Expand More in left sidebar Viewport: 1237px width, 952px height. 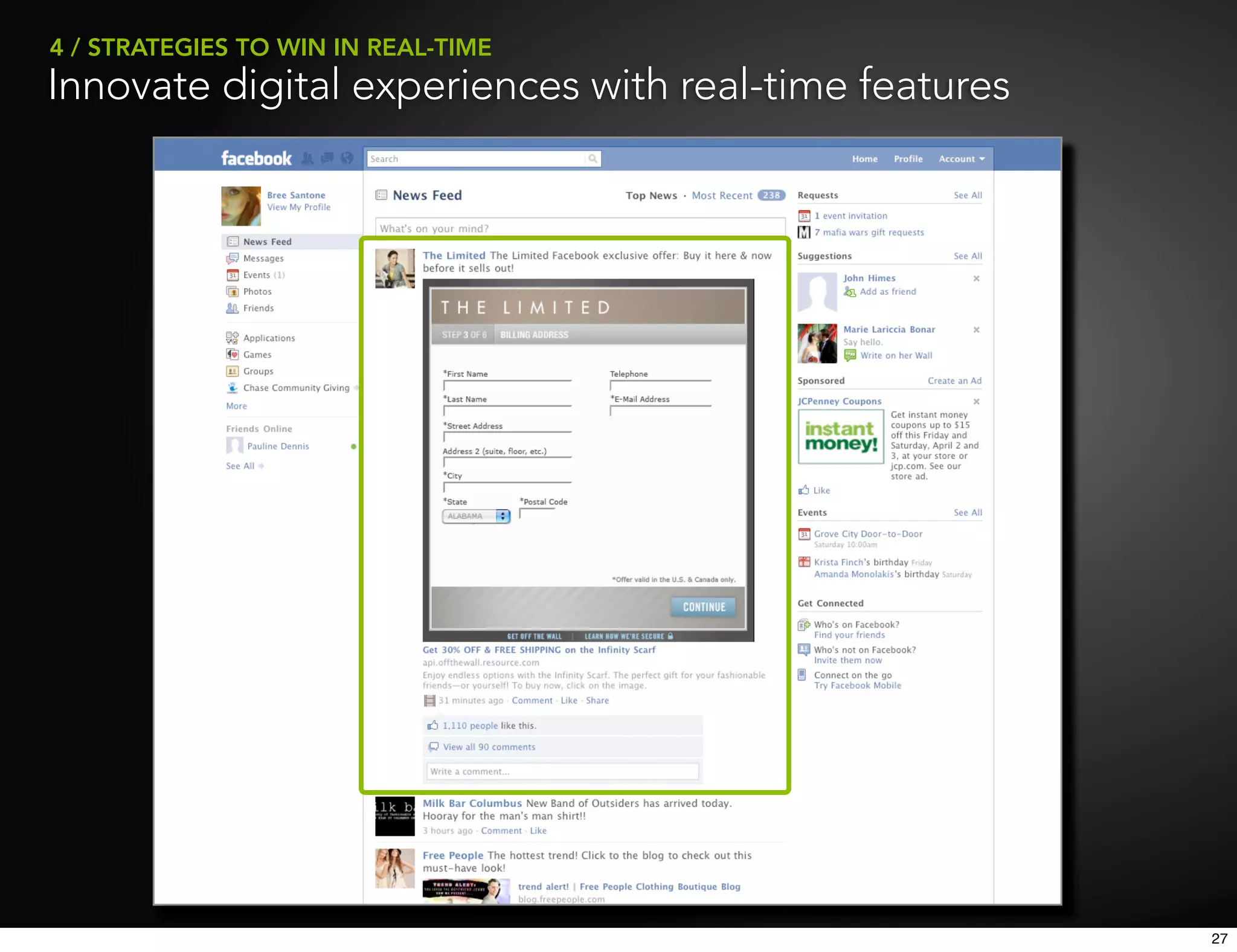coord(236,406)
